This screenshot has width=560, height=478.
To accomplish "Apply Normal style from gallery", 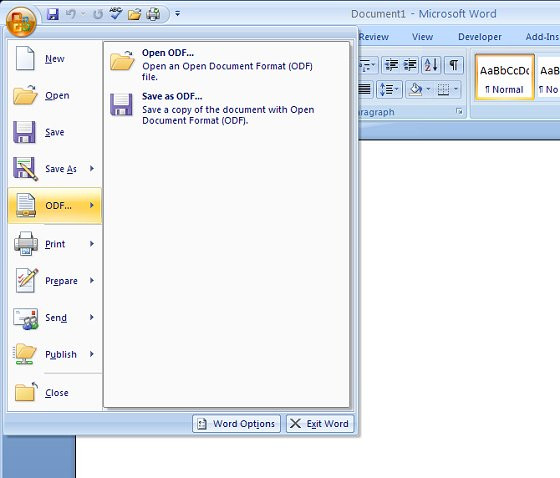I will (504, 77).
